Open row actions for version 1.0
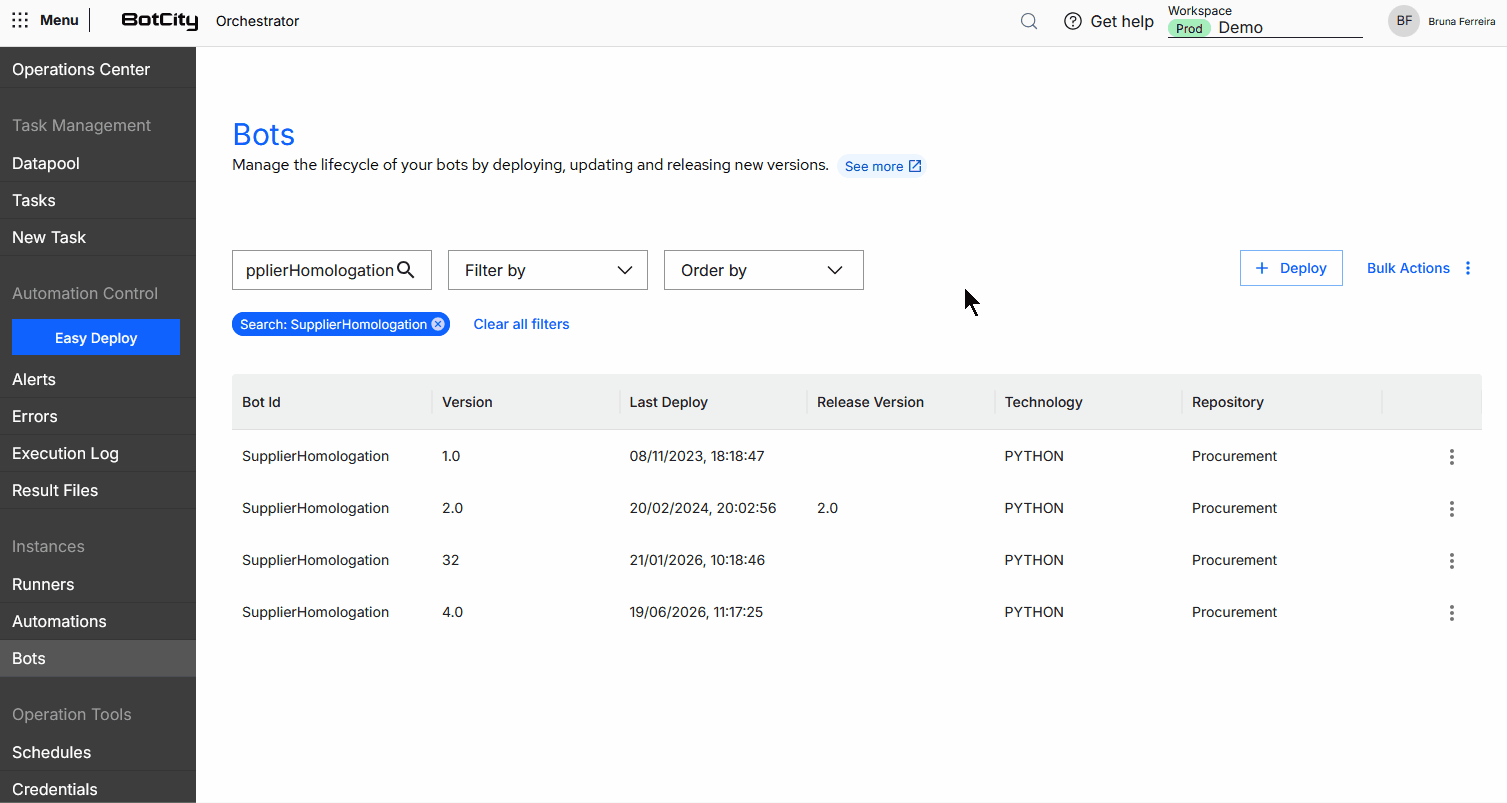The image size is (1507, 803). click(1452, 457)
